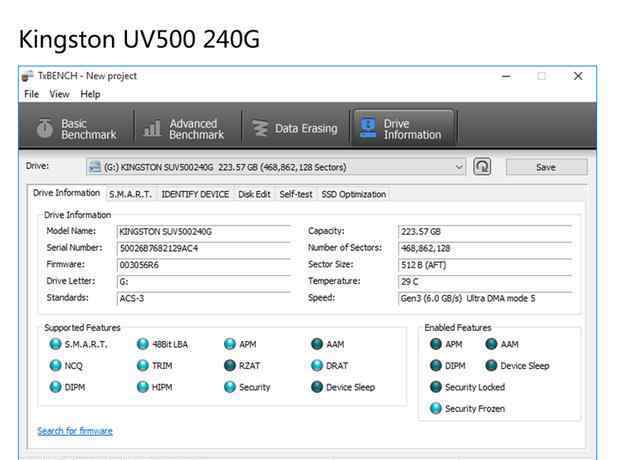
Task: Open the View menu
Action: point(60,94)
